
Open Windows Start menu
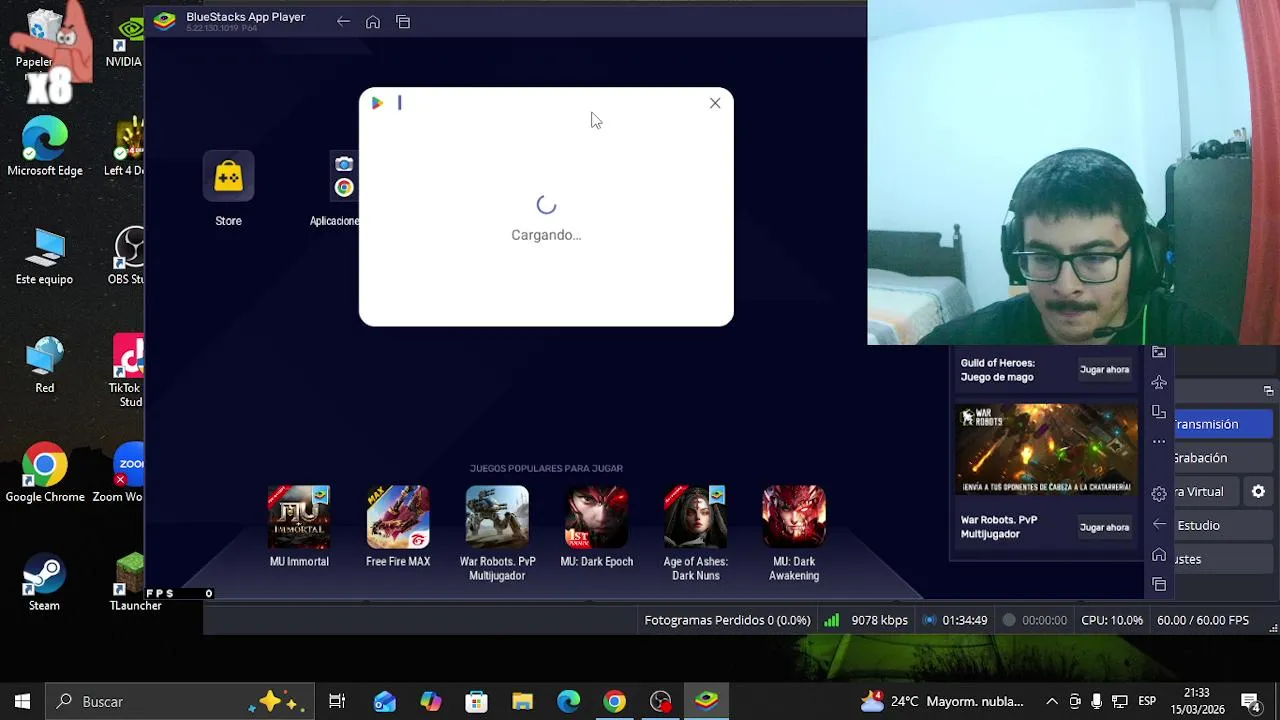click(22, 702)
